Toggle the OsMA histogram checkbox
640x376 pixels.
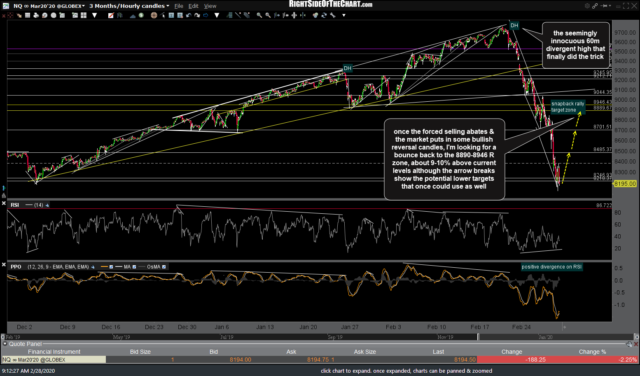coord(164,267)
